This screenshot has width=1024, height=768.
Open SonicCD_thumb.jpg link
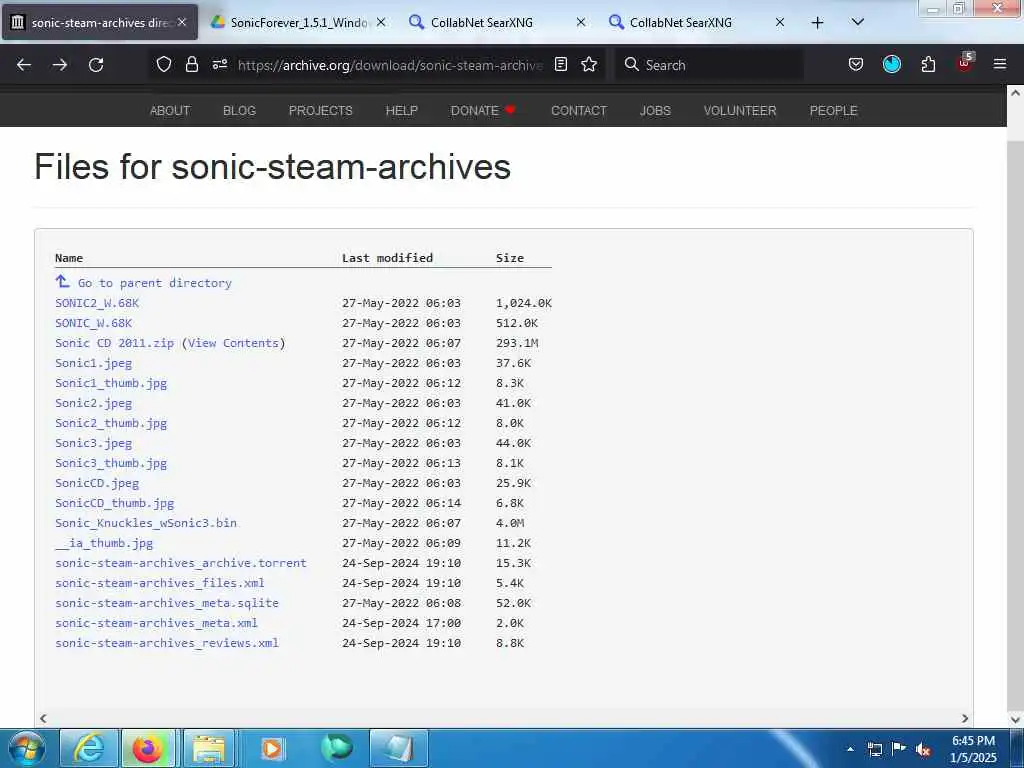point(114,503)
